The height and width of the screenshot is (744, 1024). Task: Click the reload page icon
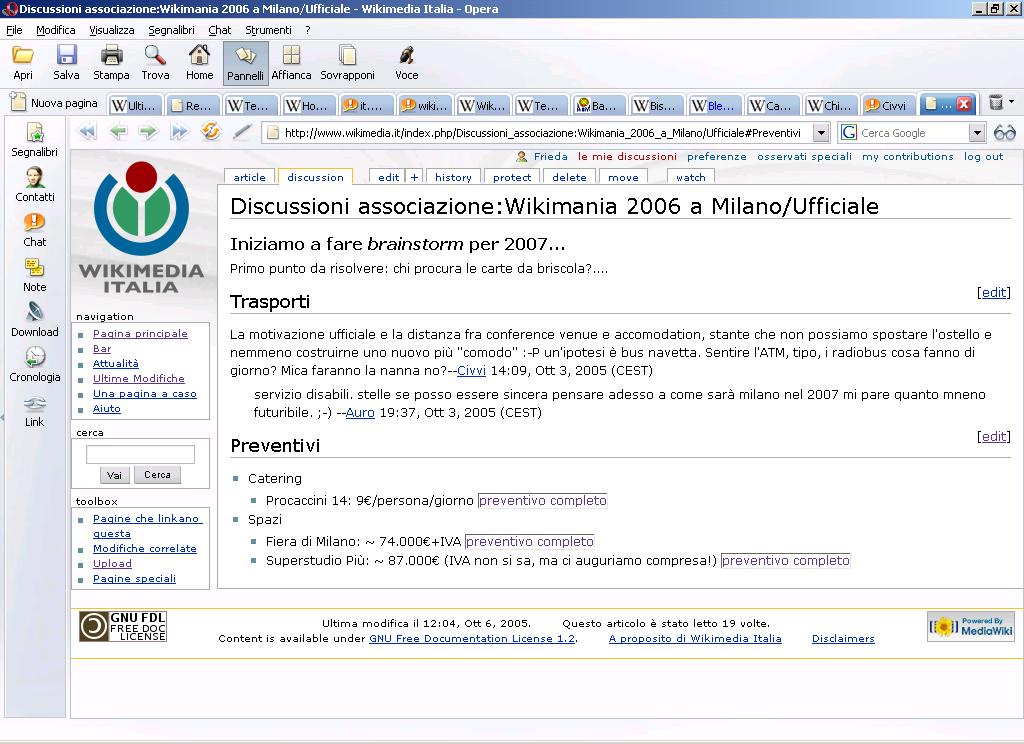pyautogui.click(x=210, y=132)
